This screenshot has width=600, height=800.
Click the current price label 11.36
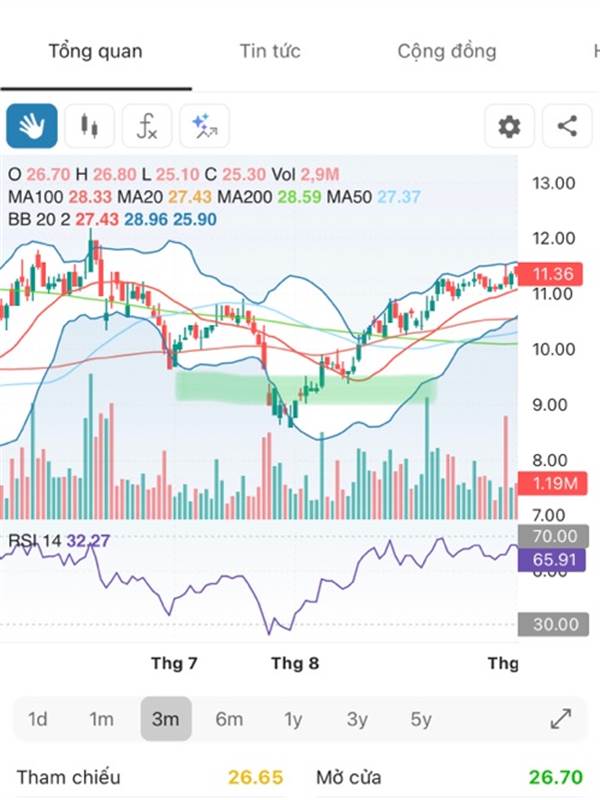tap(552, 274)
